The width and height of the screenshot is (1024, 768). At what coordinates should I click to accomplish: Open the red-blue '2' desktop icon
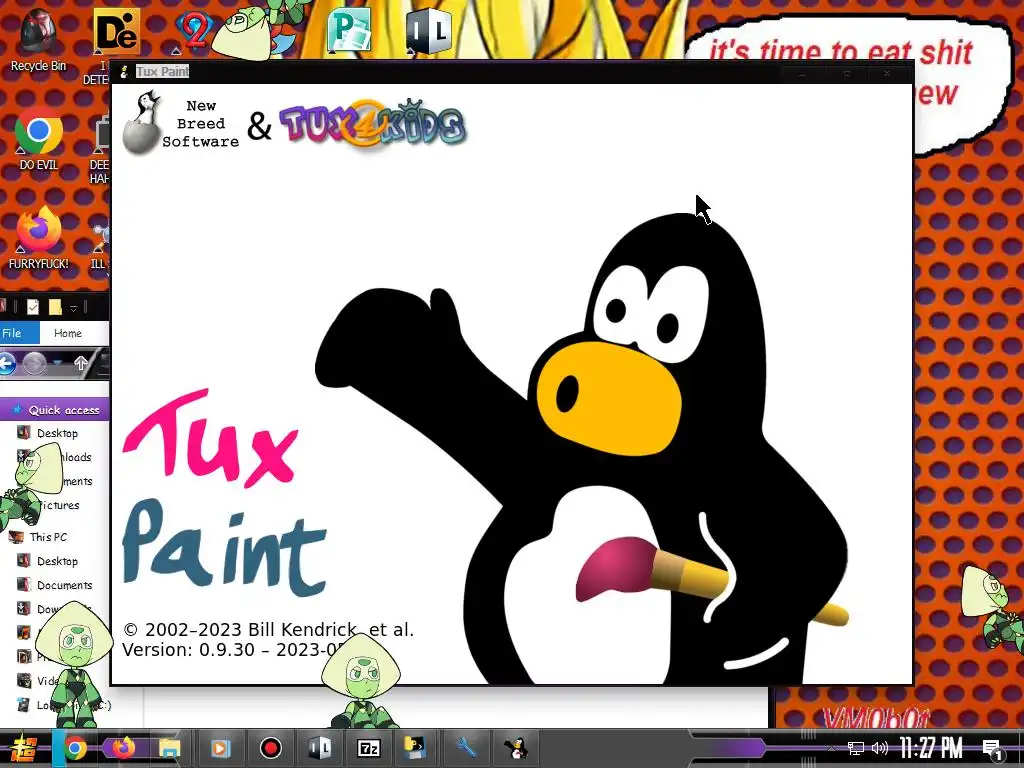click(194, 29)
